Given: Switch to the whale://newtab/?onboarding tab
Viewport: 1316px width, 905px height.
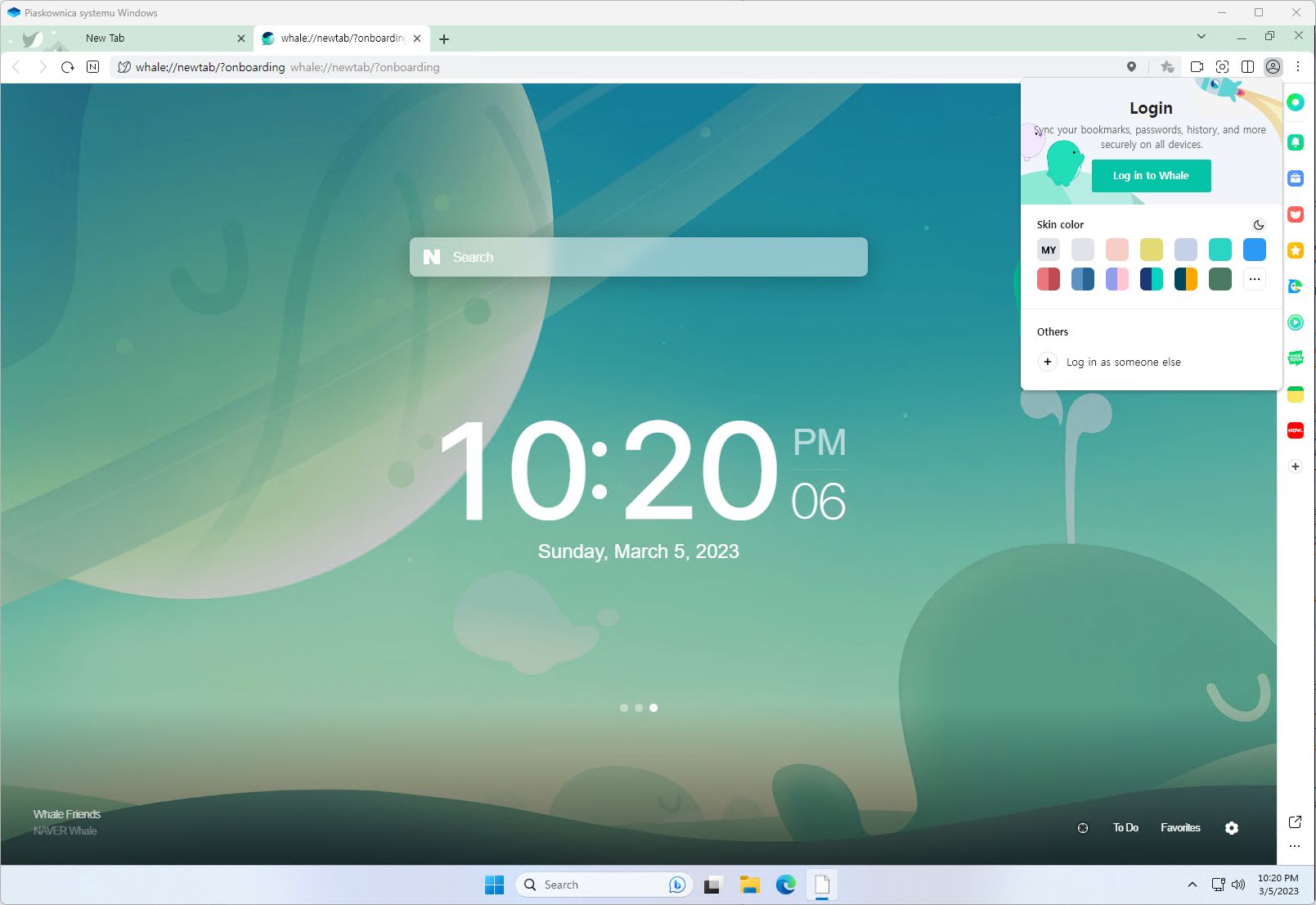Looking at the screenshot, I should click(341, 38).
